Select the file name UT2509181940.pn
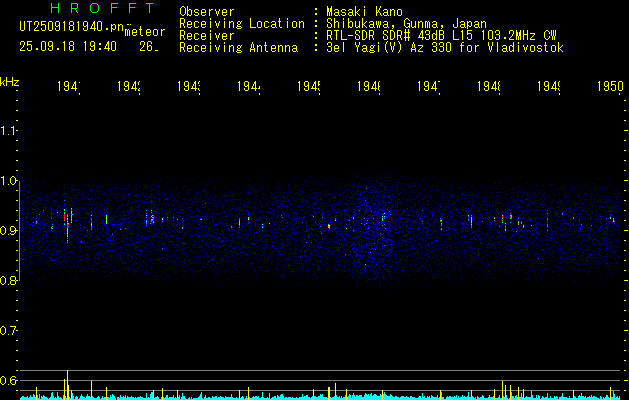The height and width of the screenshot is (400, 629). 72,27
